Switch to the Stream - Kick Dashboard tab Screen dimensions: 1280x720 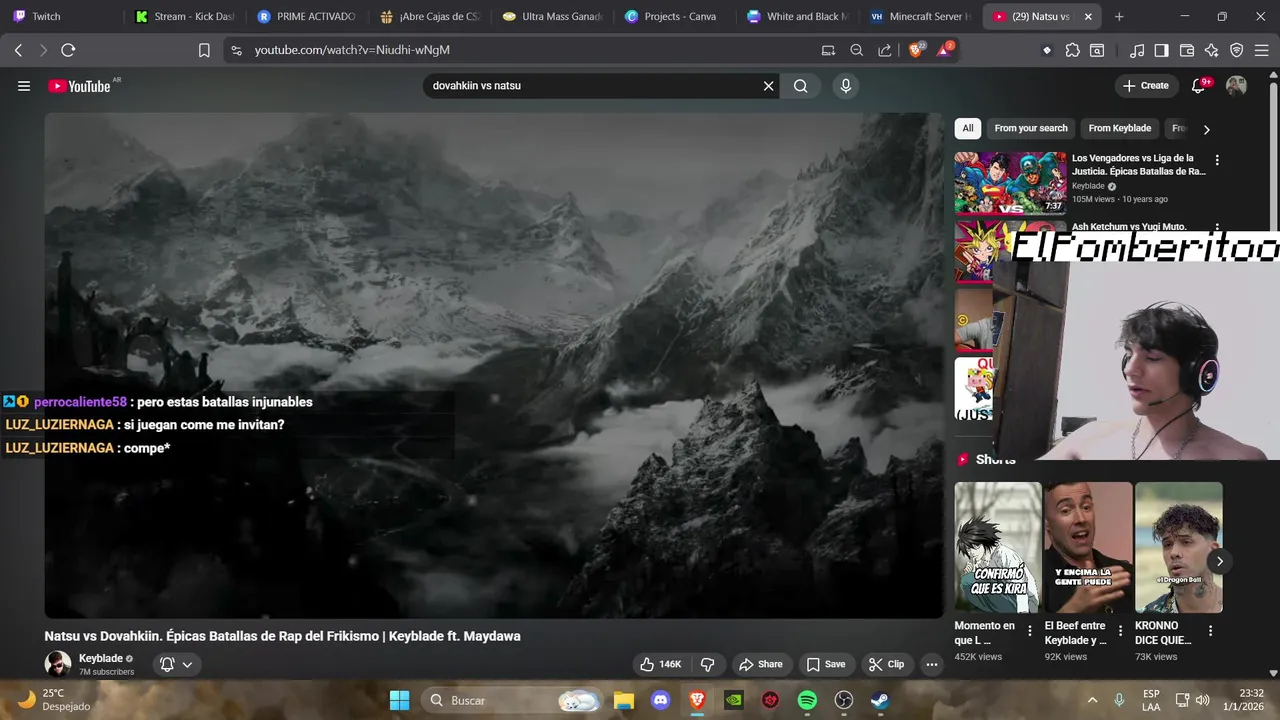click(184, 16)
